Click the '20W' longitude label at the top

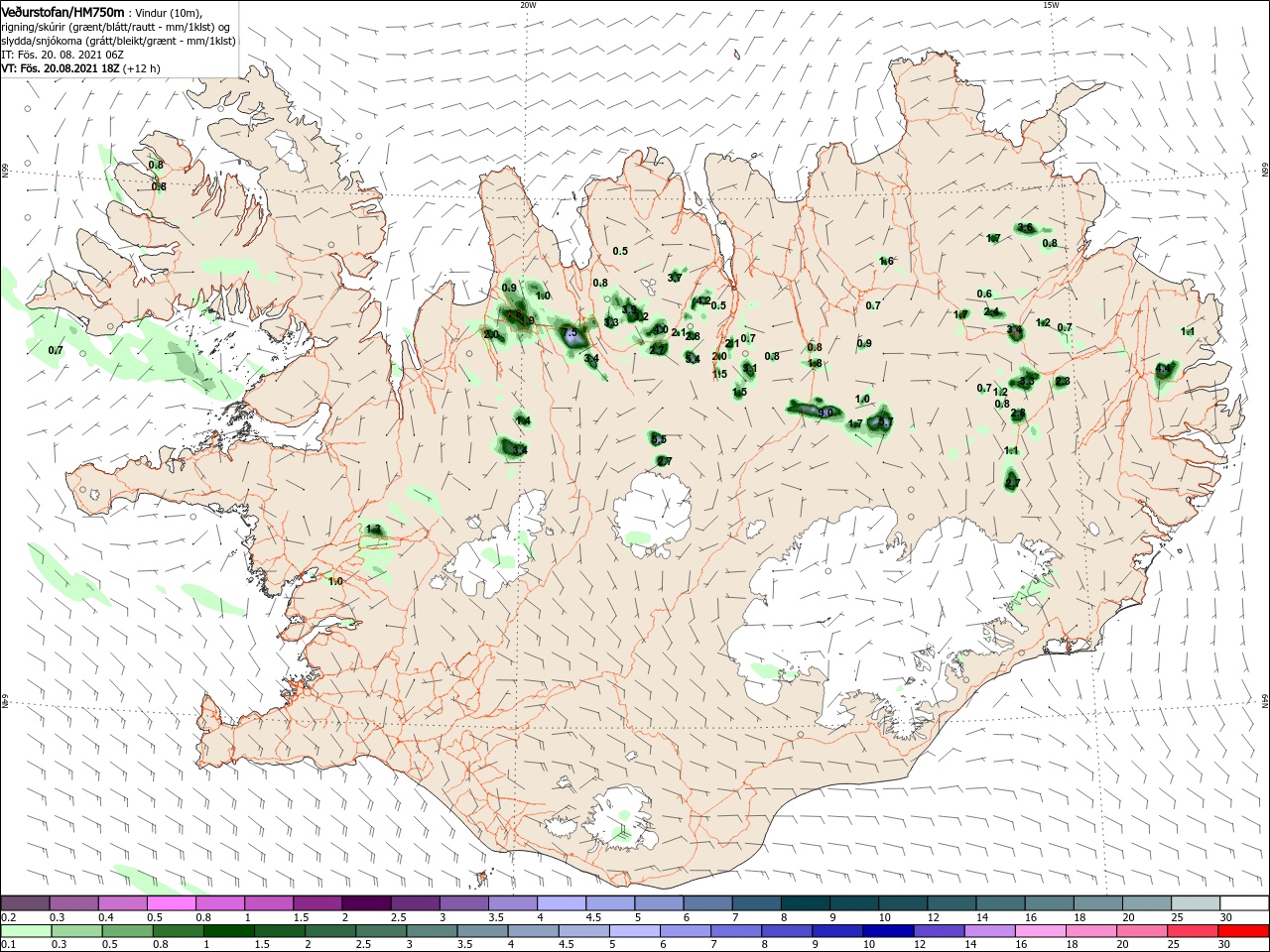coord(528,5)
